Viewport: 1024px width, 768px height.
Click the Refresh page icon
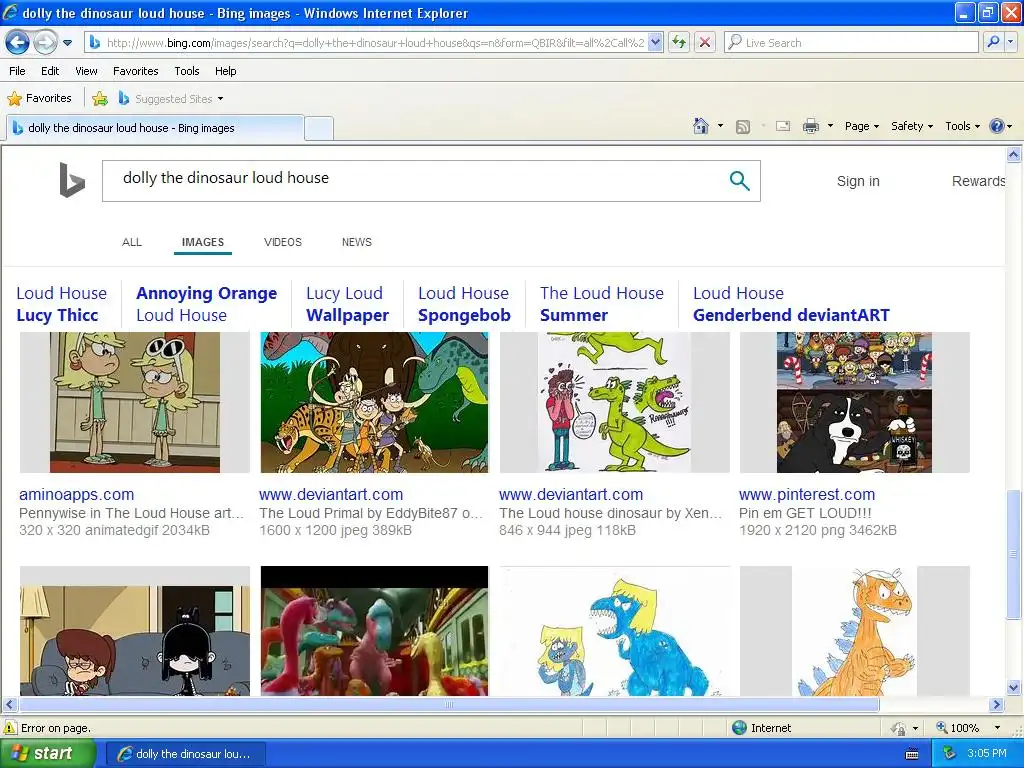[x=679, y=43]
